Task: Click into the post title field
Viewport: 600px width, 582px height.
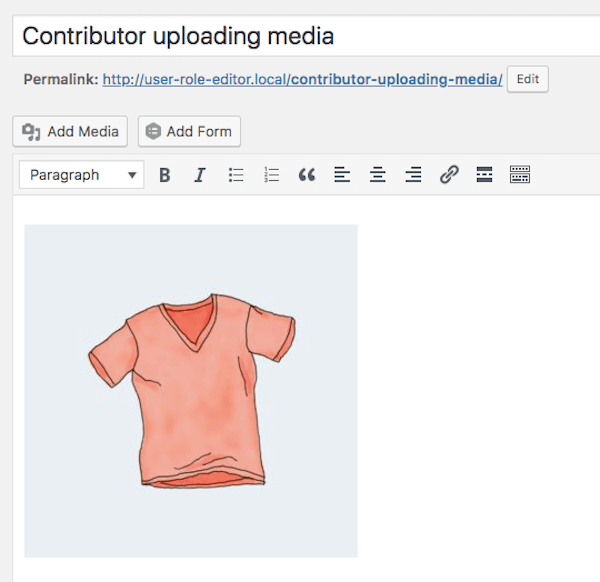Action: (x=306, y=36)
